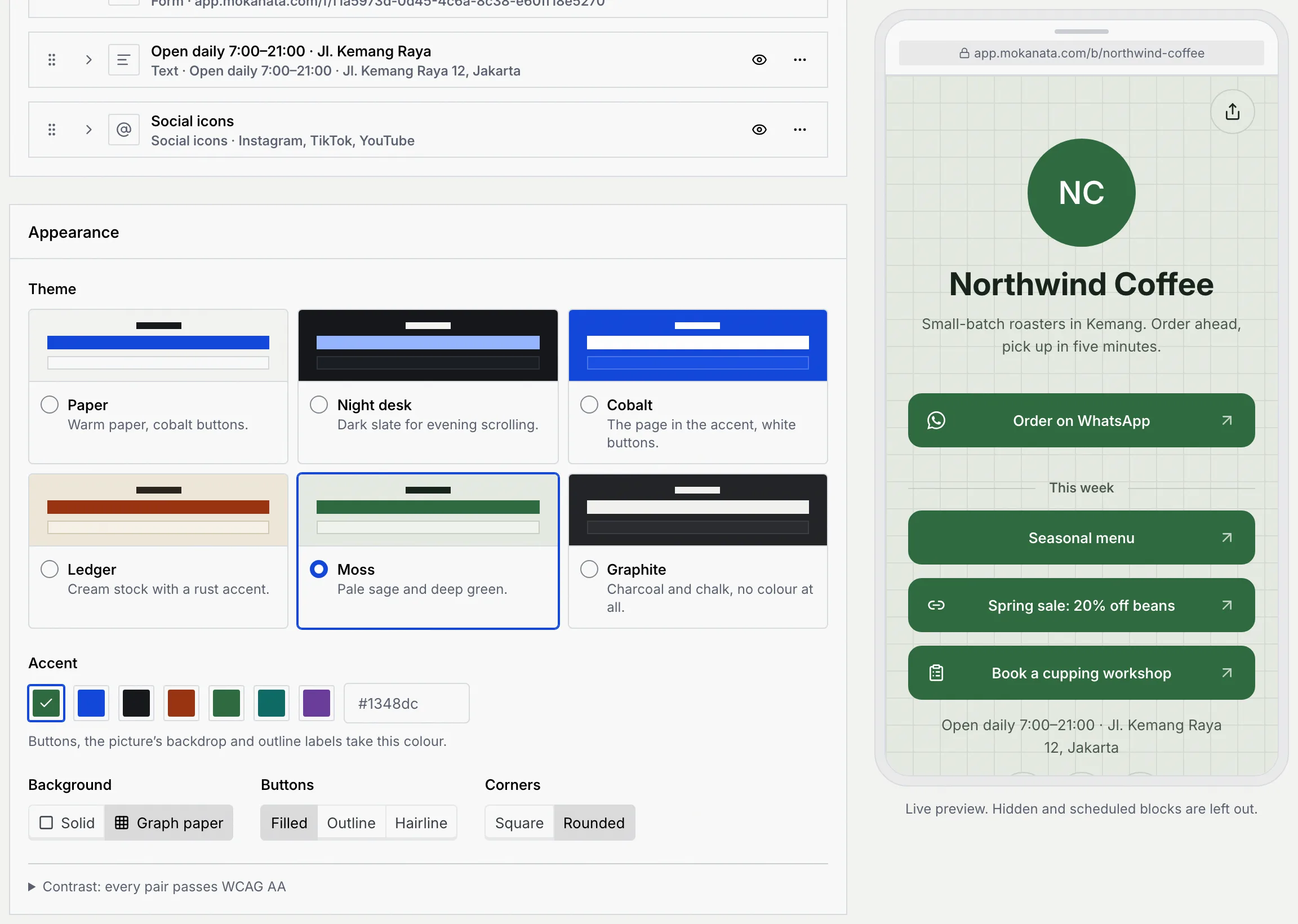Screen dimensions: 1298x924
Task: Open the more options menu for Social icons block
Action: (800, 130)
